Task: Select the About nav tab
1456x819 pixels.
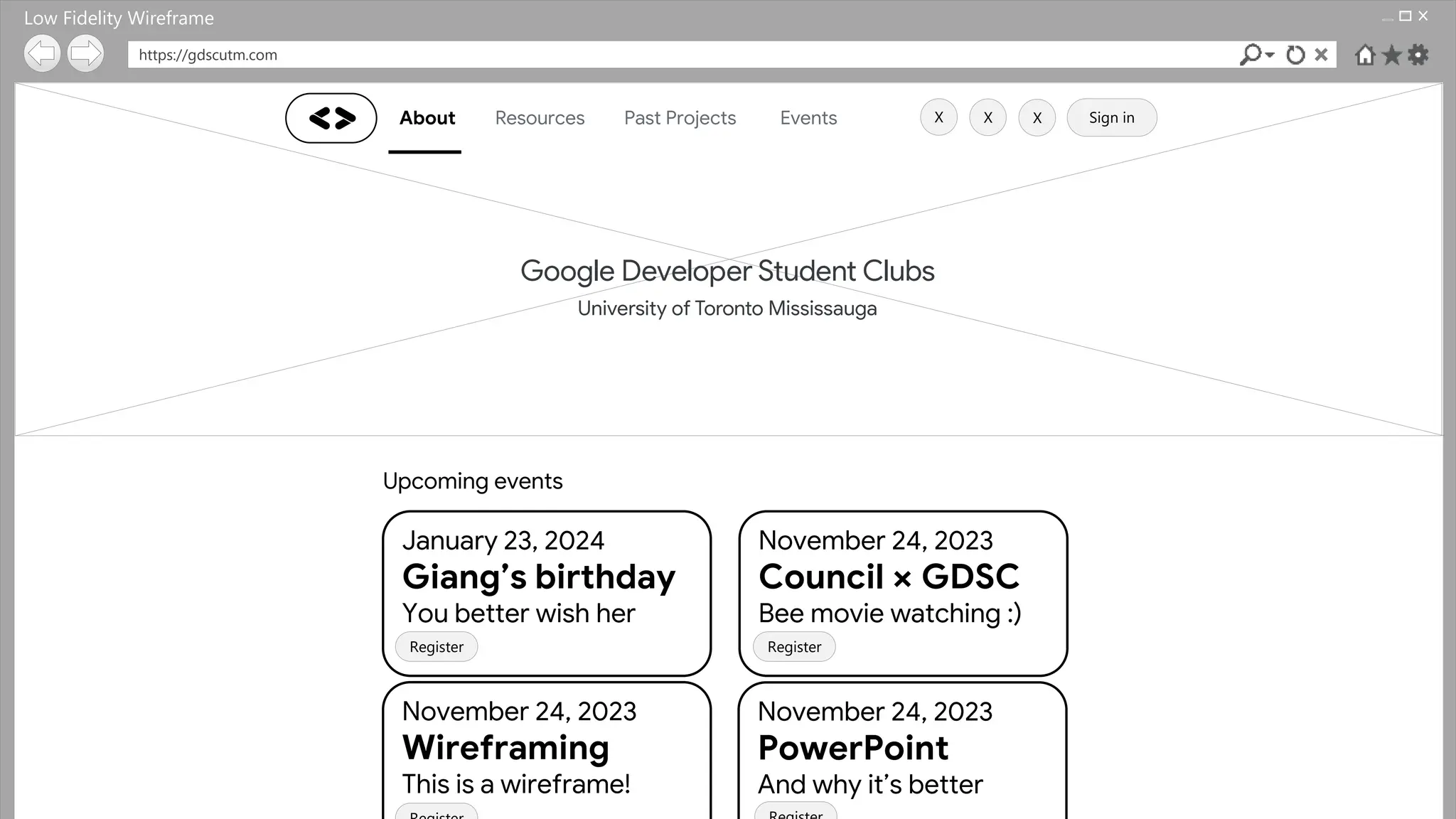Action: (x=427, y=118)
